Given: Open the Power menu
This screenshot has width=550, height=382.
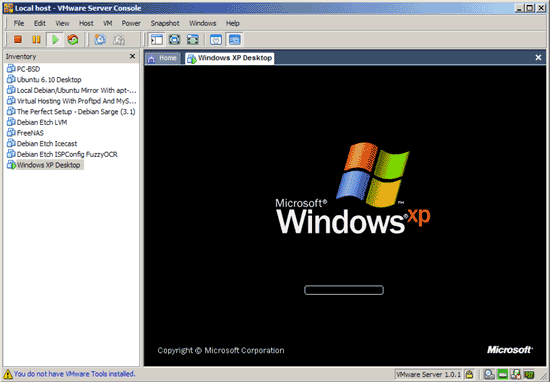Looking at the screenshot, I should [131, 23].
